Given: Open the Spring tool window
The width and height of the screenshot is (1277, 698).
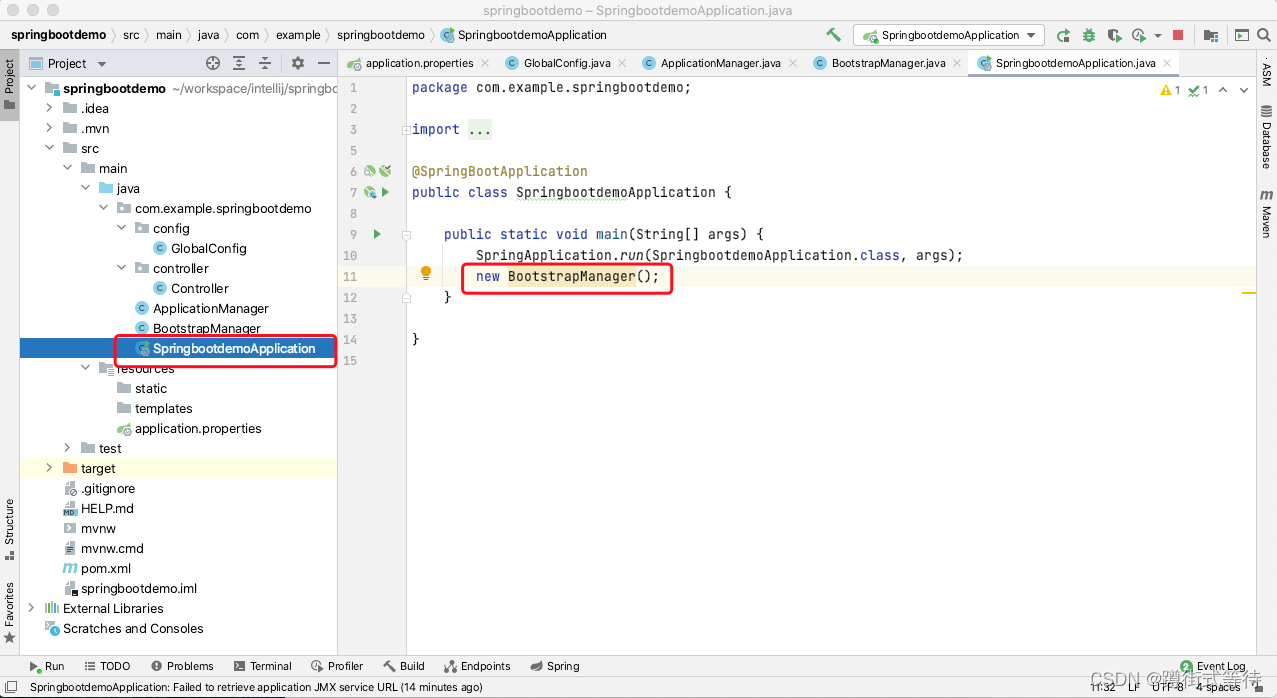Looking at the screenshot, I should pos(555,666).
